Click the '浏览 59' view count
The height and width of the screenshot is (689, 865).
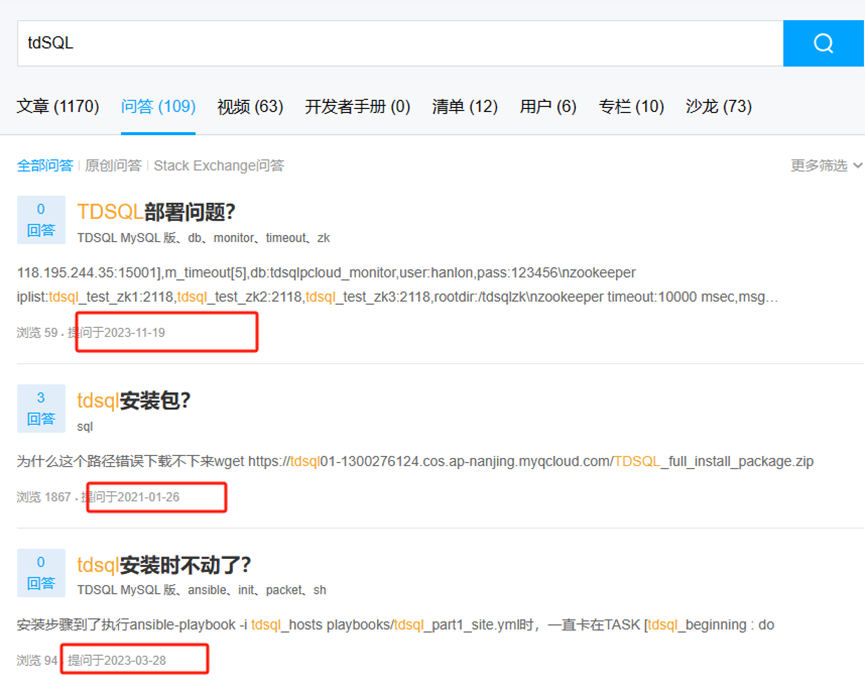[x=37, y=333]
